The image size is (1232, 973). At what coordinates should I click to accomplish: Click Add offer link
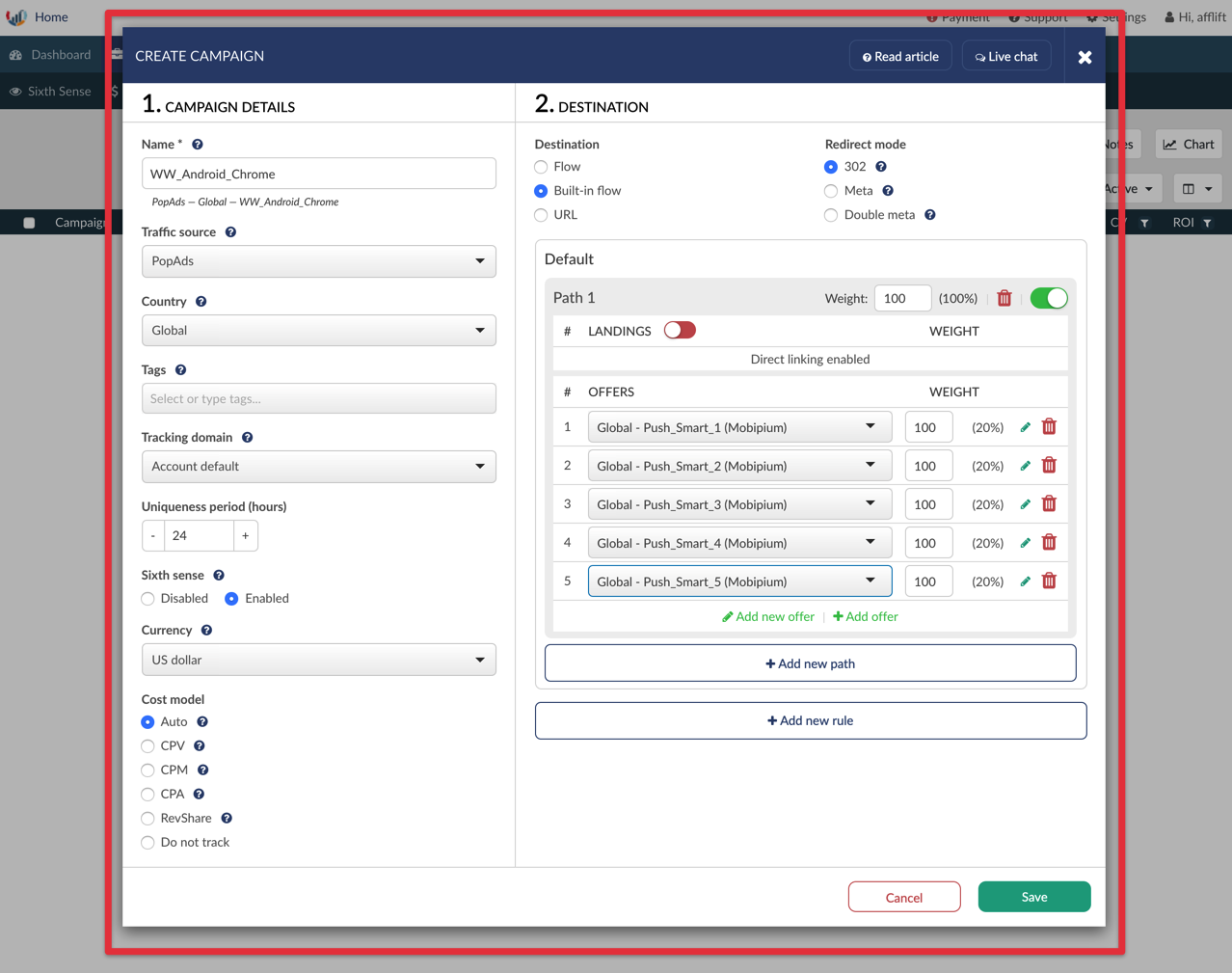(866, 617)
